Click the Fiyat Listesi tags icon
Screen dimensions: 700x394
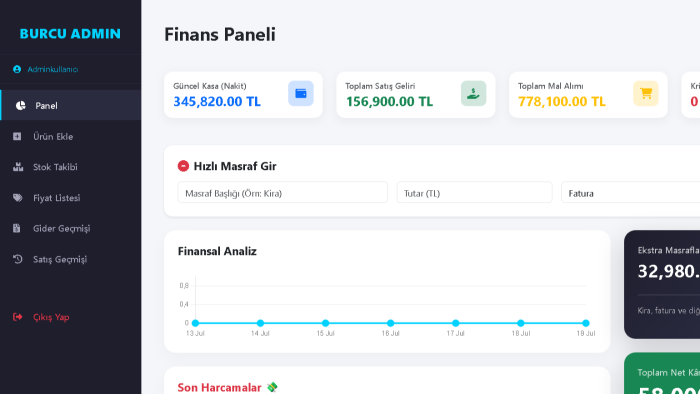[x=17, y=198]
